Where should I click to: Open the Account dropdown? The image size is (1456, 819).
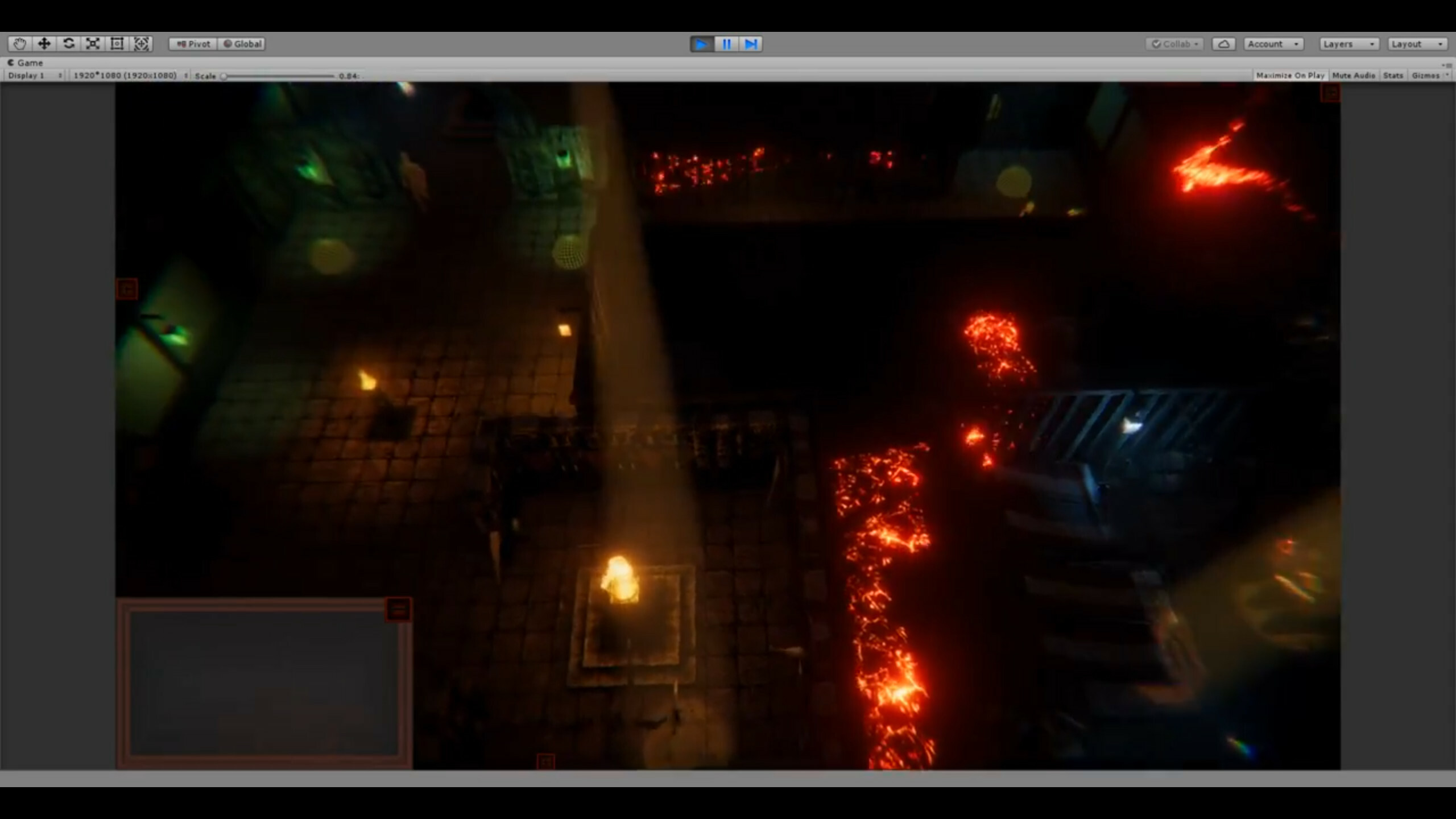[x=1273, y=44]
